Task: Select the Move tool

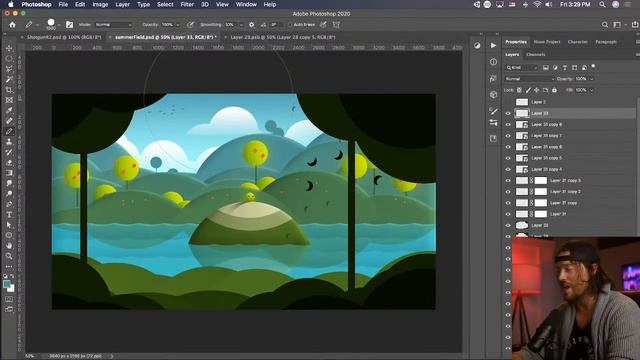Action: click(x=9, y=48)
